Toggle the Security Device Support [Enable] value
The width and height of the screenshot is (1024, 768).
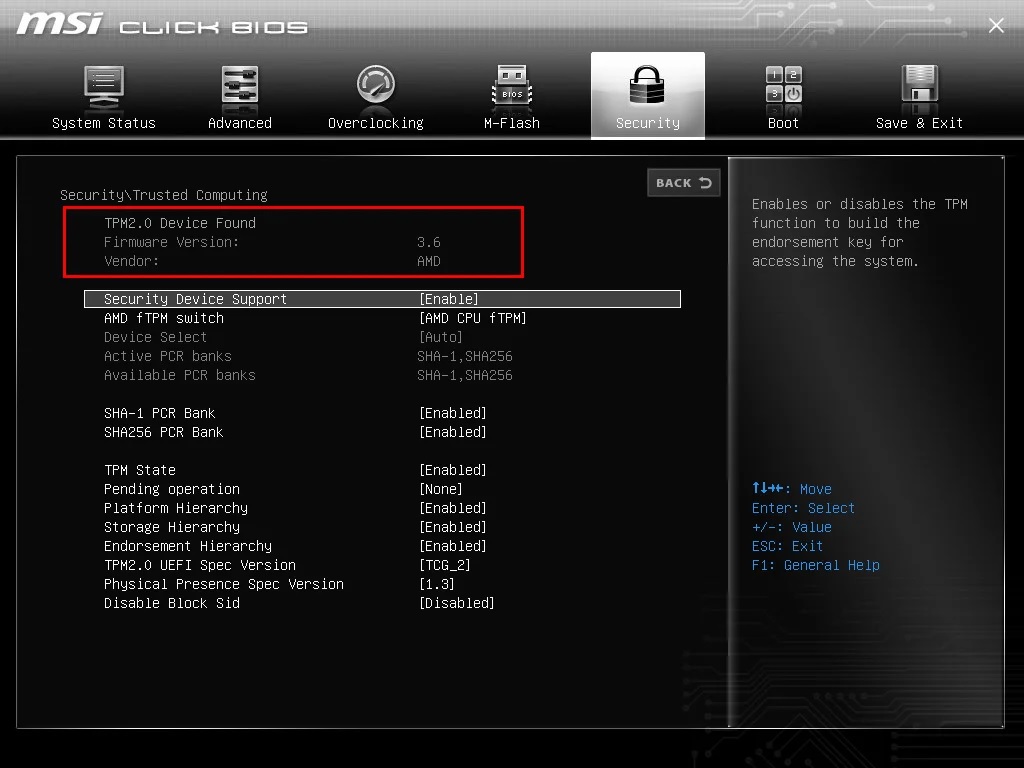point(449,299)
